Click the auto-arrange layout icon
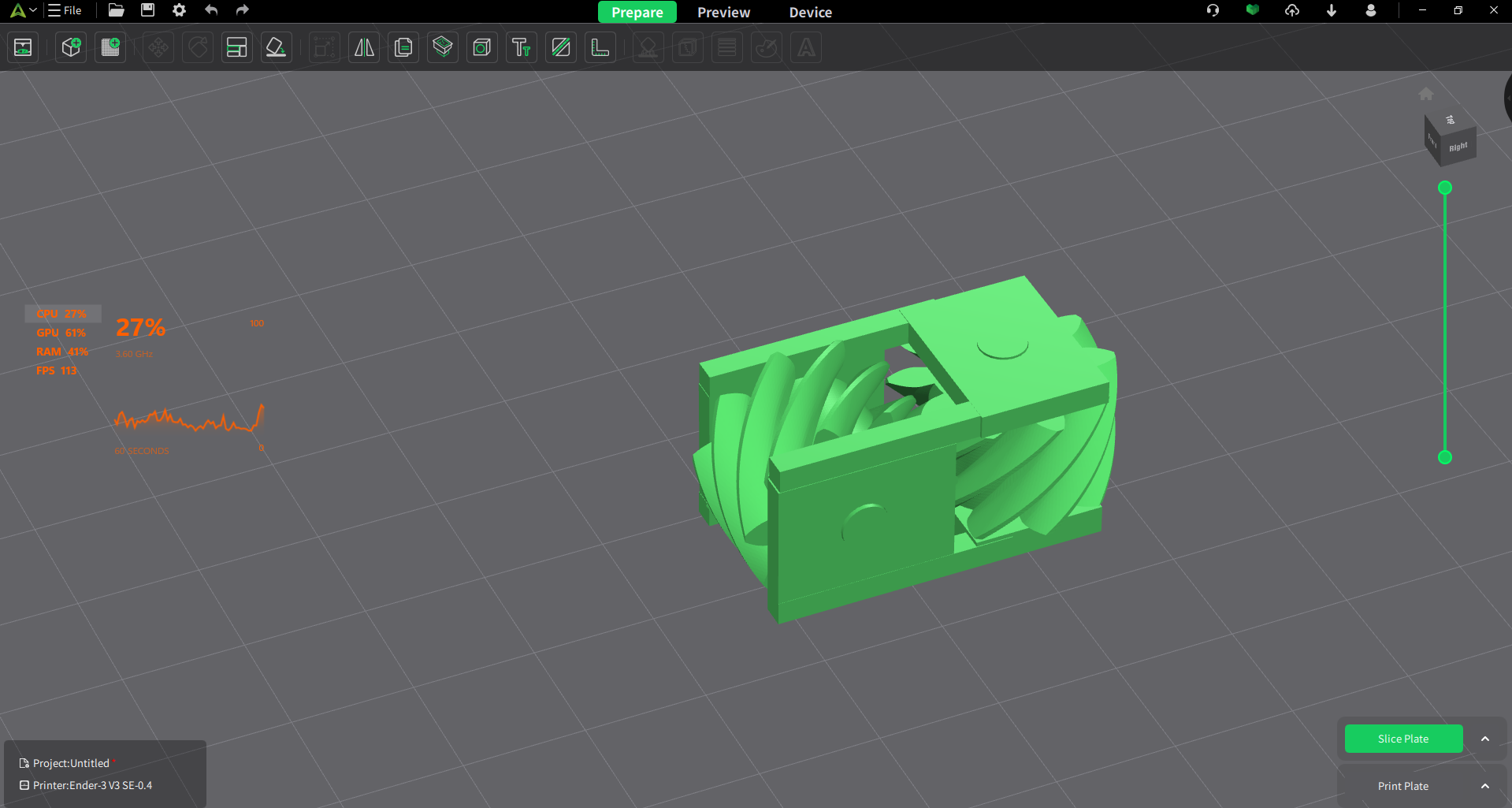The height and width of the screenshot is (808, 1512). coord(236,48)
